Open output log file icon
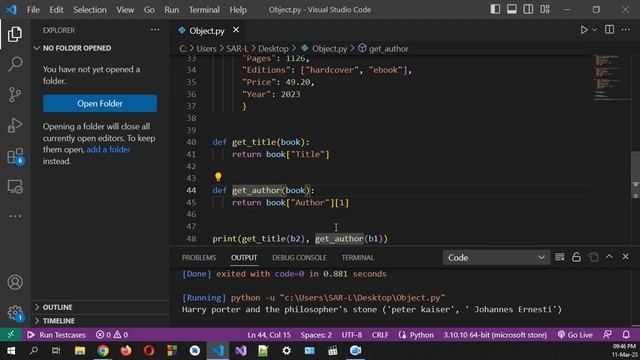640x360 pixels. pyautogui.click(x=593, y=257)
